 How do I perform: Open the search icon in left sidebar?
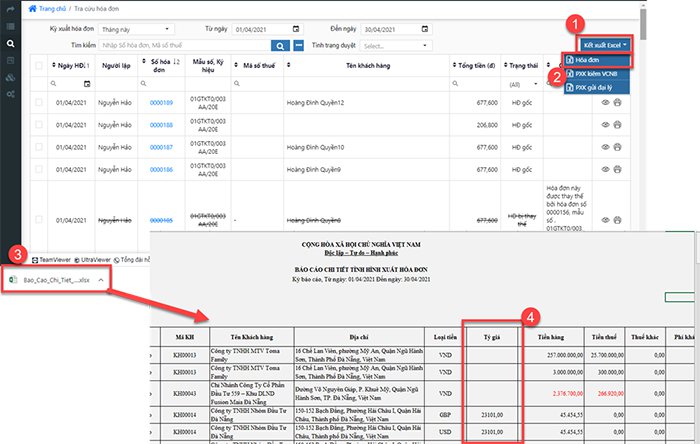10,44
